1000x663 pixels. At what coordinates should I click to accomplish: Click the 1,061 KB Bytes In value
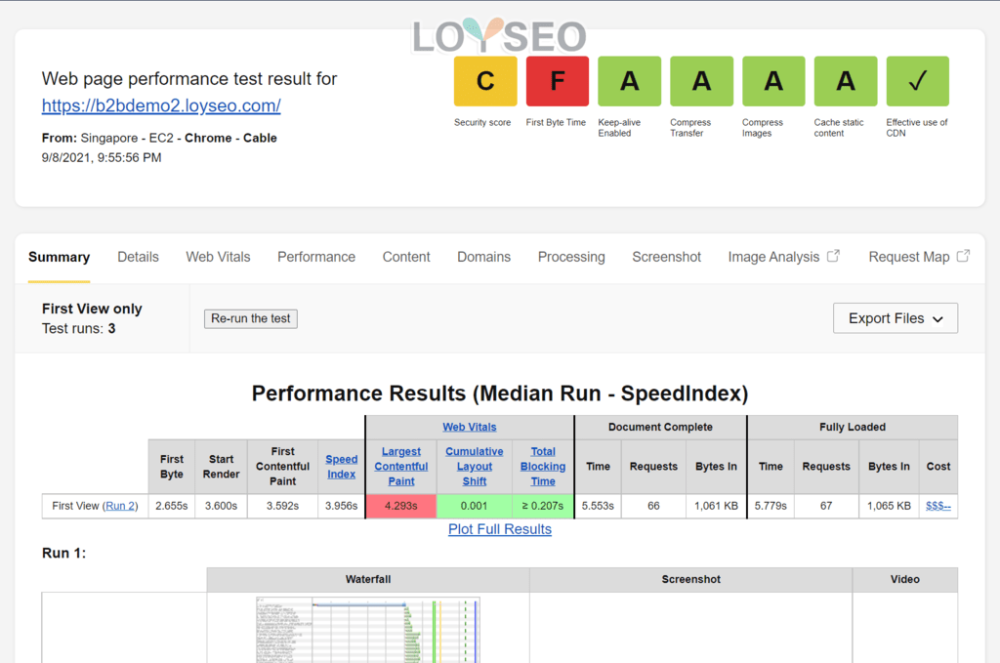[716, 506]
